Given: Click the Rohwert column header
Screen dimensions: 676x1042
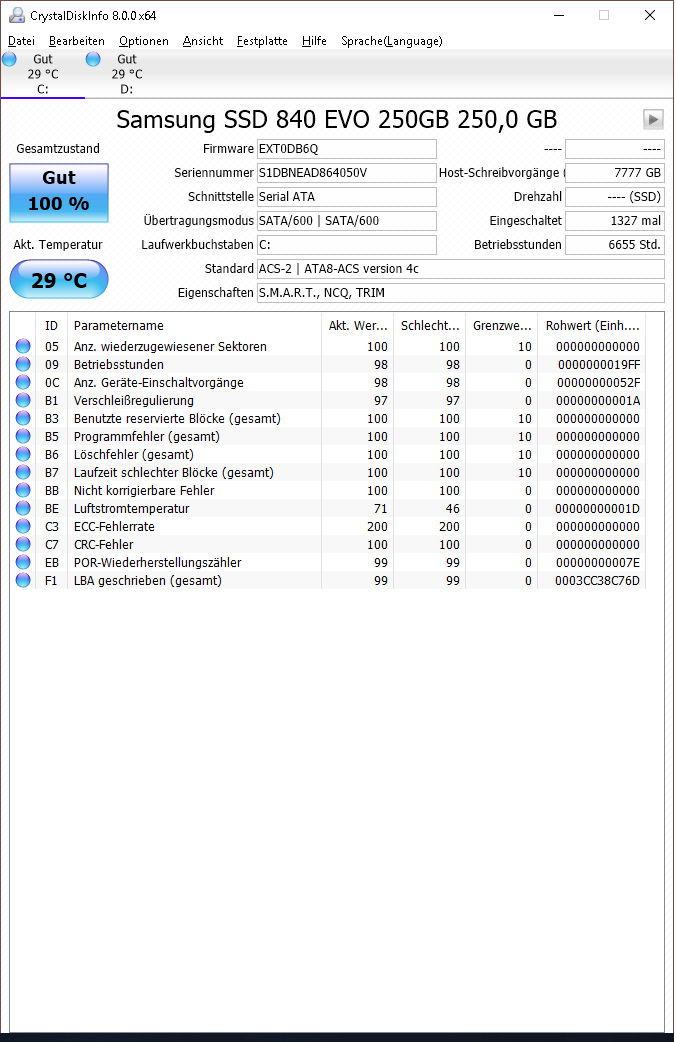Looking at the screenshot, I should click(592, 326).
